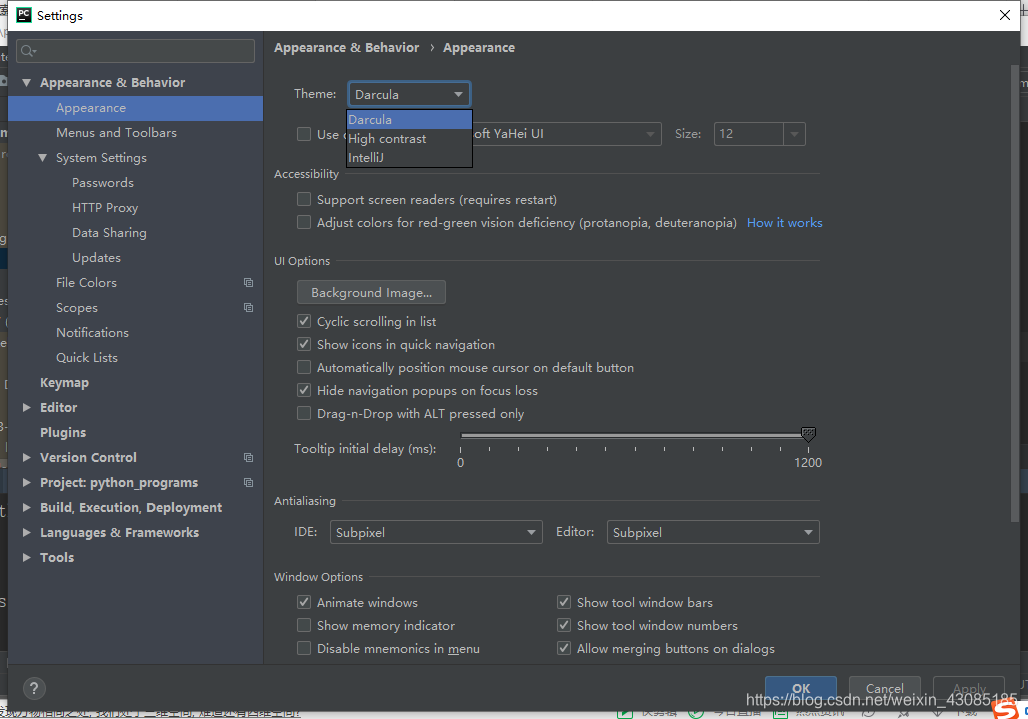
Task: Select IntelliJ theme option
Action: (x=409, y=157)
